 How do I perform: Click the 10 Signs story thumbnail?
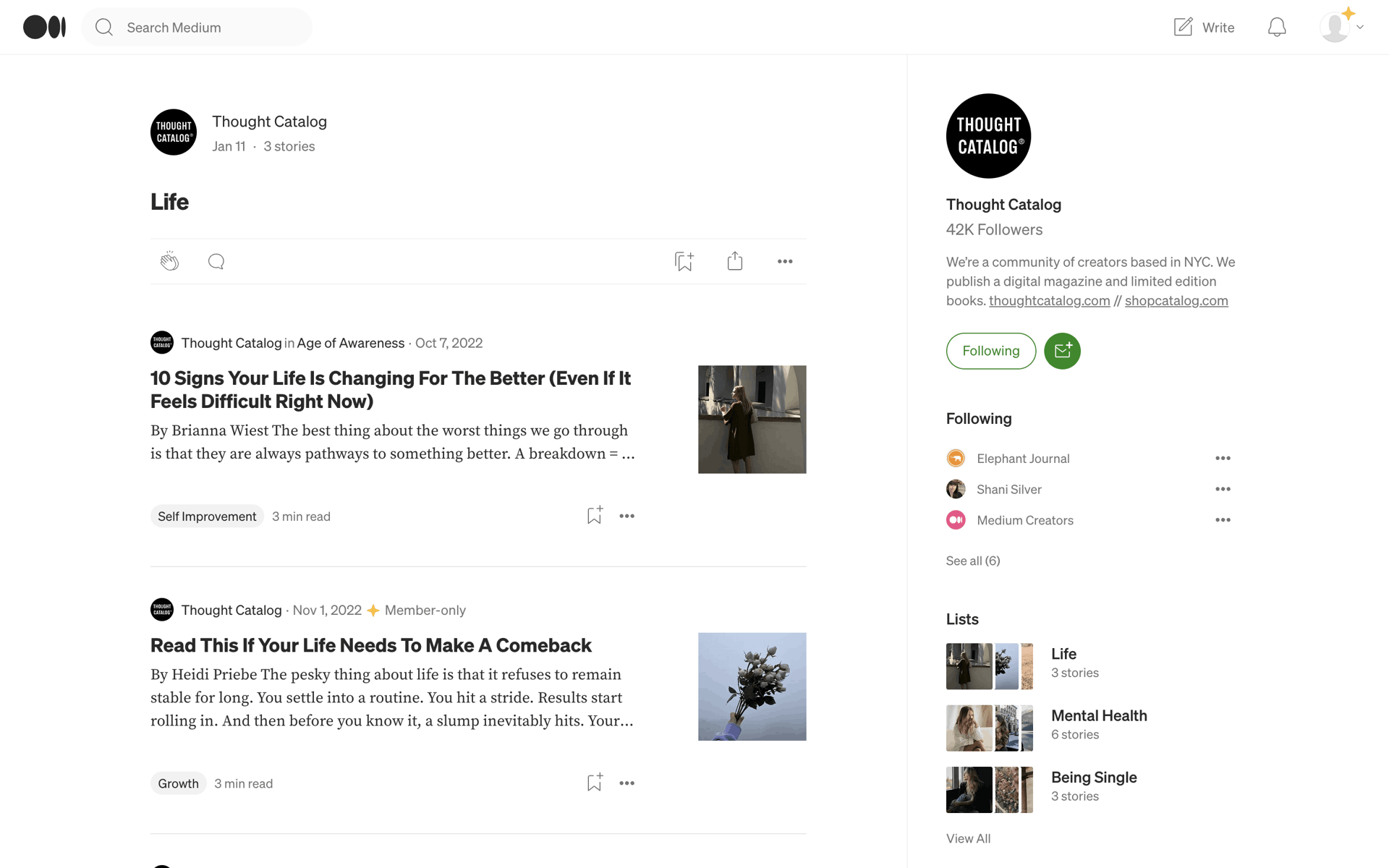pyautogui.click(x=752, y=420)
